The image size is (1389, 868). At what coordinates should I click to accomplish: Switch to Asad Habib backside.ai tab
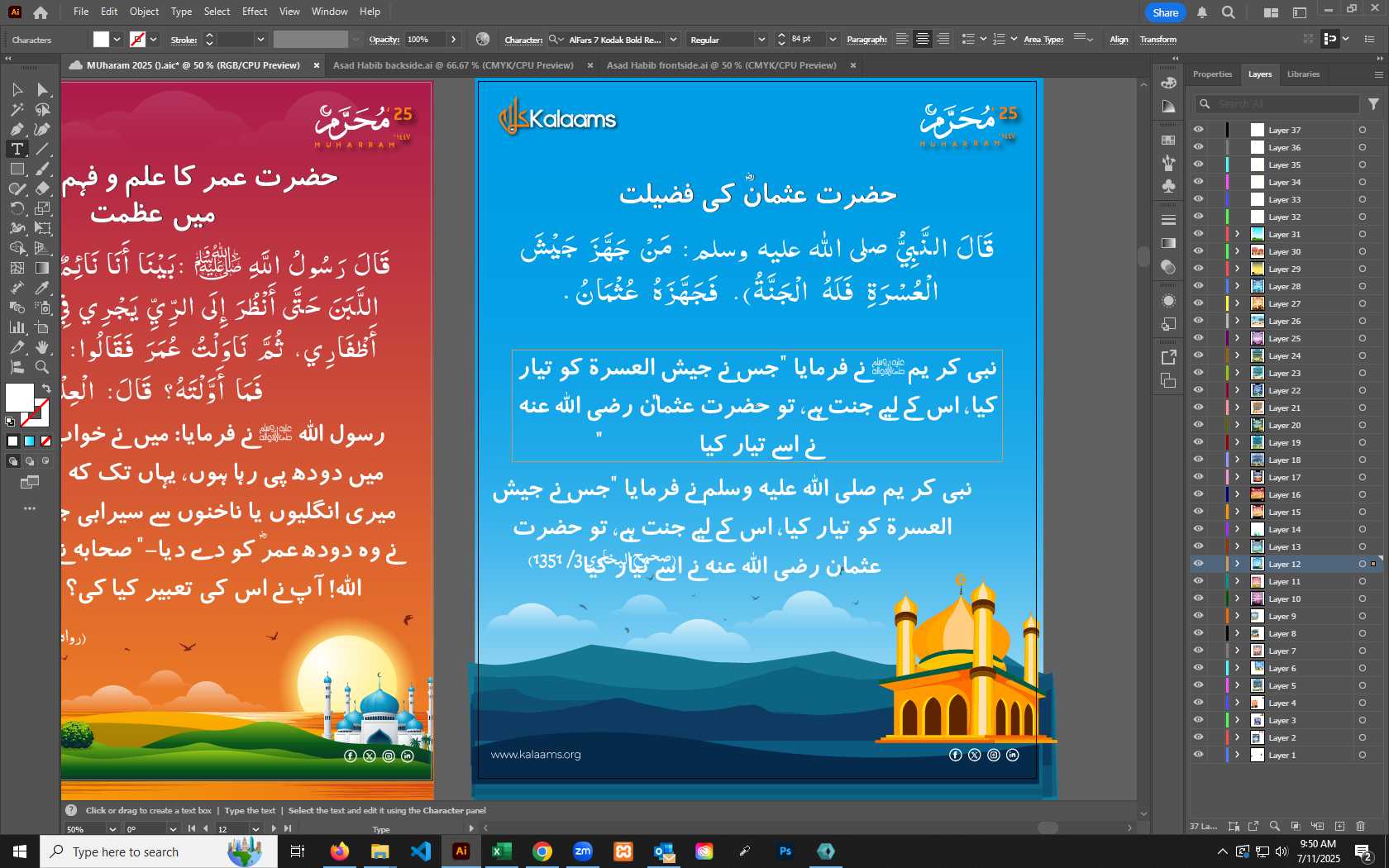(x=452, y=65)
